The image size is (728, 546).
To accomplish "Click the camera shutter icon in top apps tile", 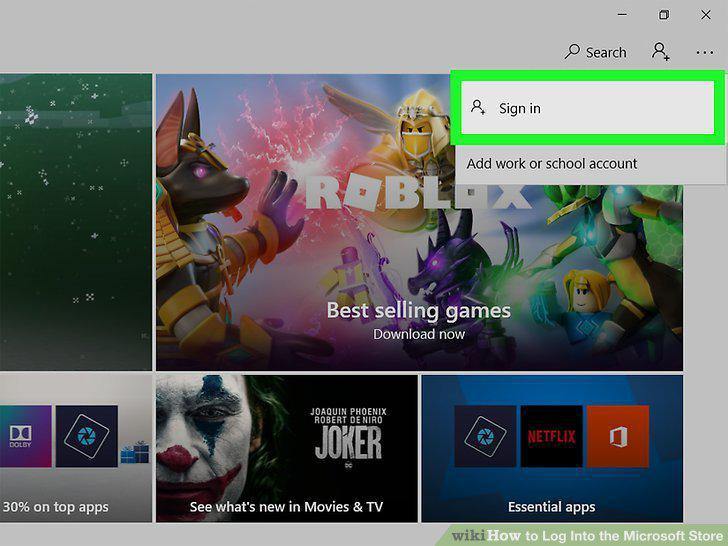I will (87, 436).
